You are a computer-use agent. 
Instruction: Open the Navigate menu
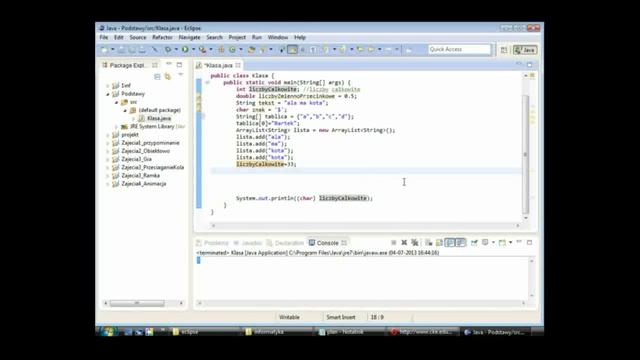point(189,37)
